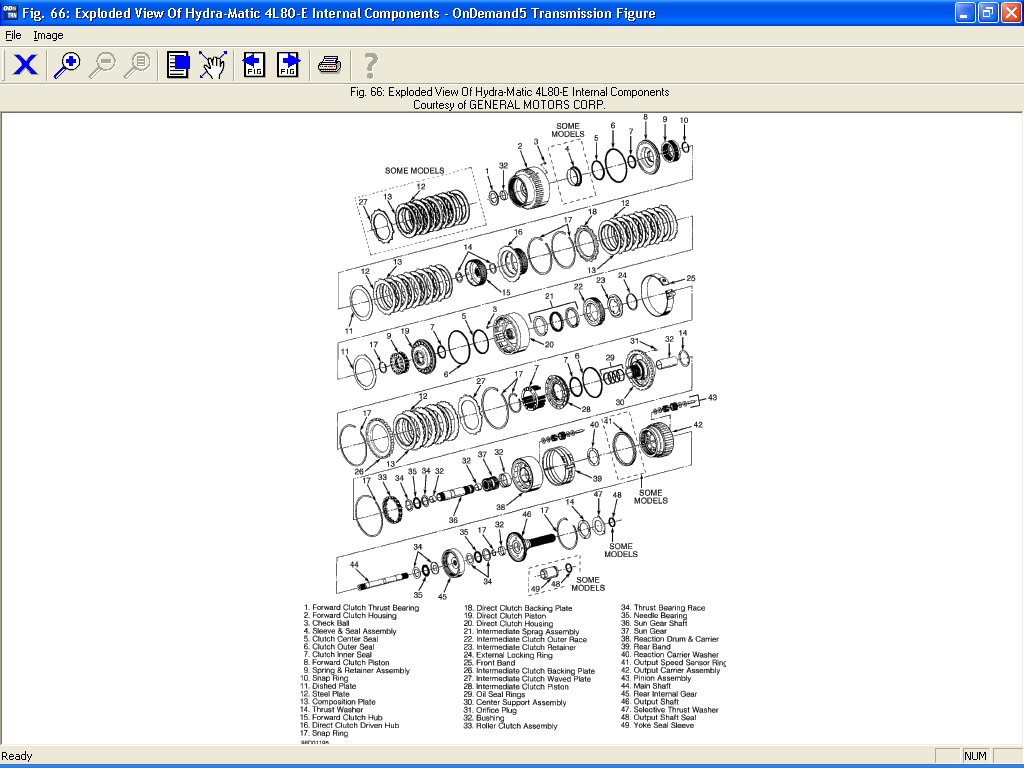Click legend entry '26. Intermediate Clutch Backing Plate'
Image resolution: width=1024 pixels, height=768 pixels.
pos(530,671)
